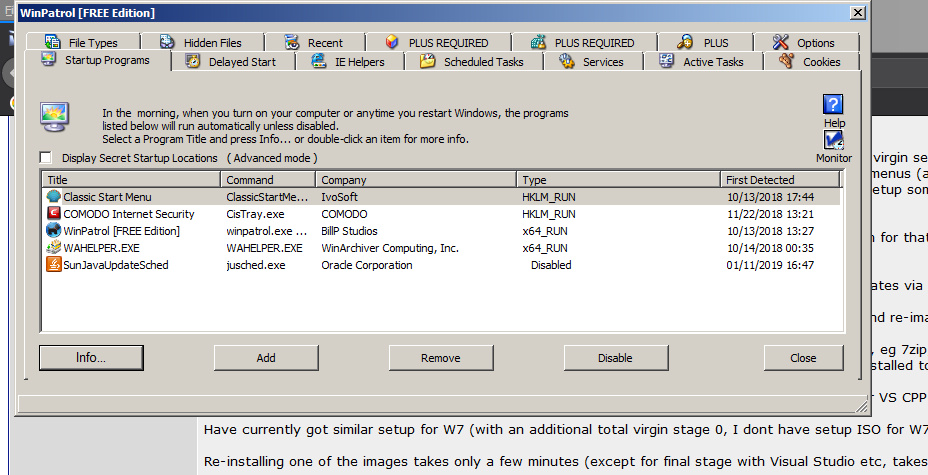Viewport: 928px width, 475px height.
Task: Select the WAHELPER.EXE title entry
Action: pos(101,248)
